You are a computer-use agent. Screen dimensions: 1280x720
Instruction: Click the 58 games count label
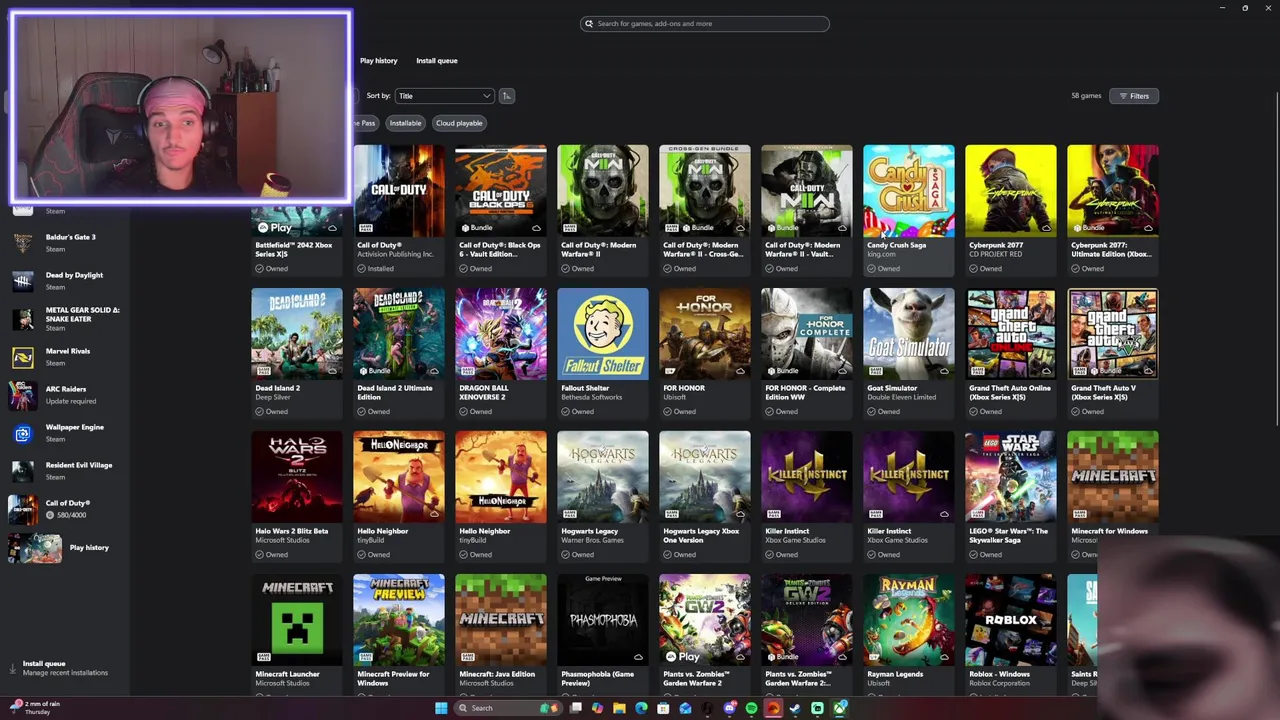[x=1086, y=96]
